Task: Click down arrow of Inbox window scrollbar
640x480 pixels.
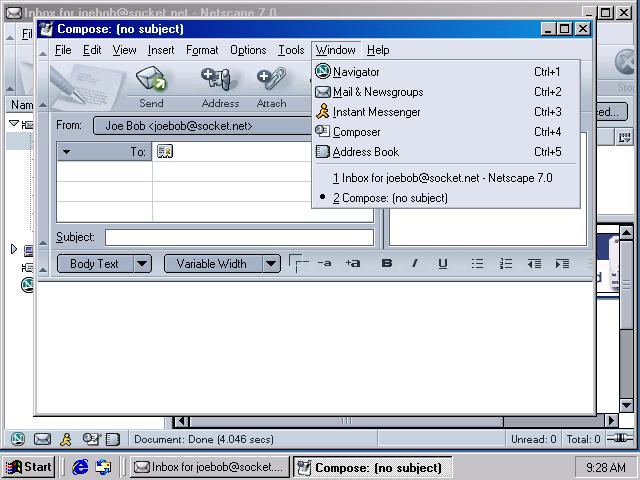Action: [626, 405]
